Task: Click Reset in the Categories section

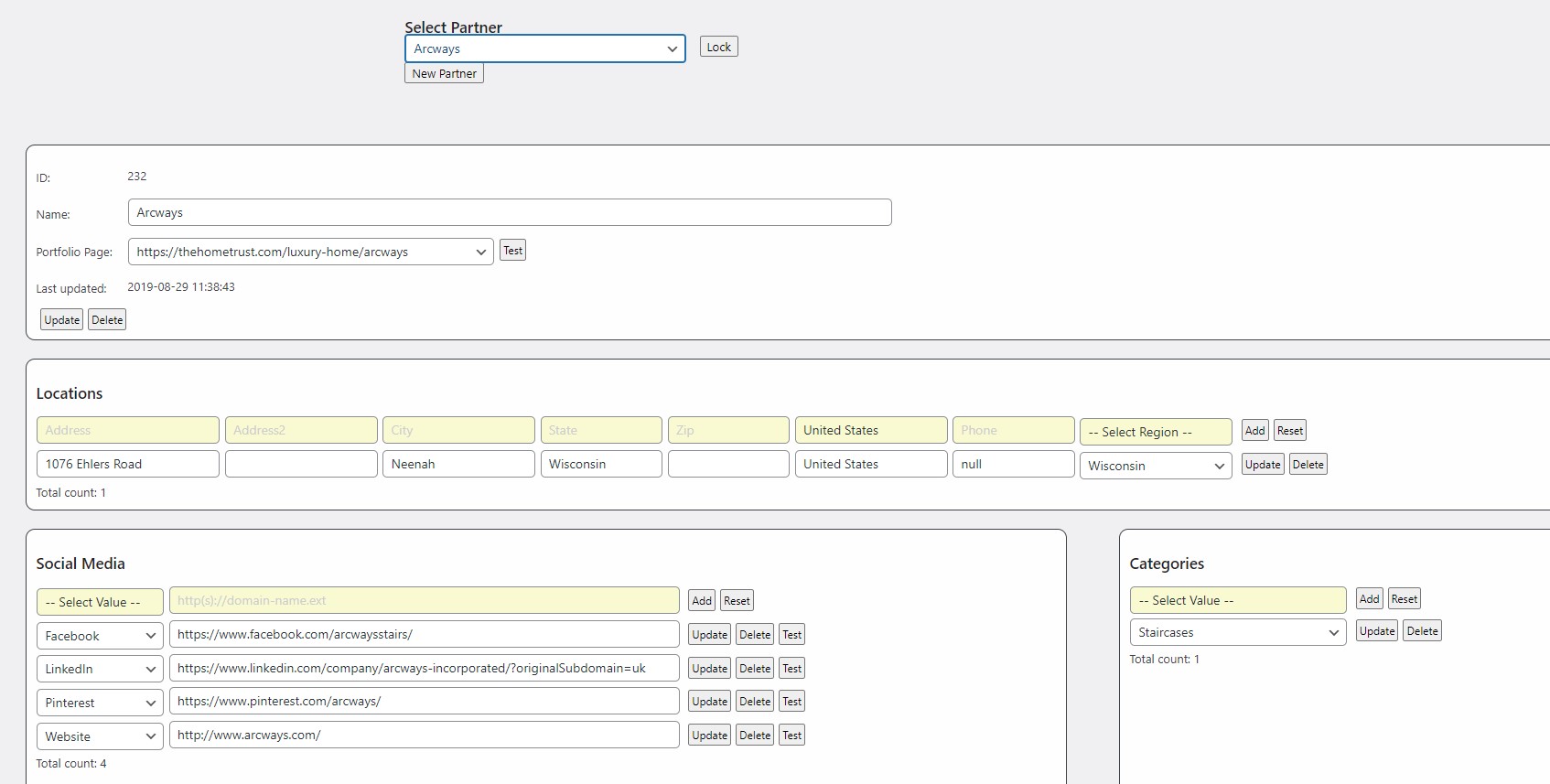Action: (x=1404, y=598)
